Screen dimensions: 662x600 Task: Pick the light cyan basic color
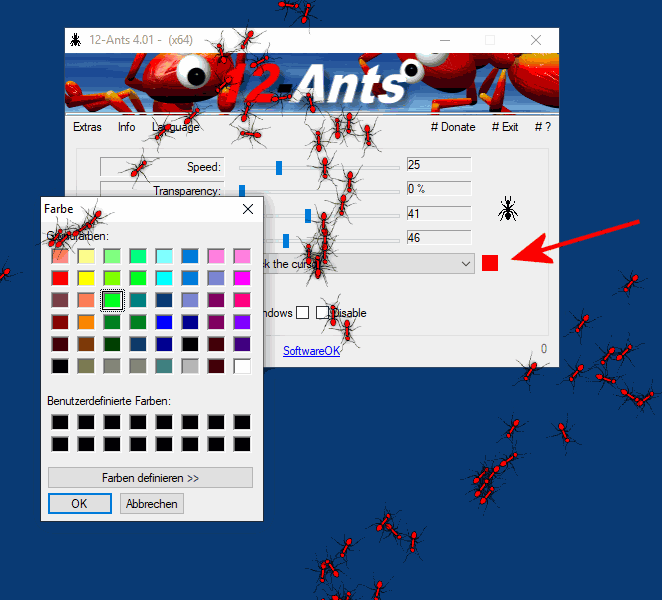point(164,256)
